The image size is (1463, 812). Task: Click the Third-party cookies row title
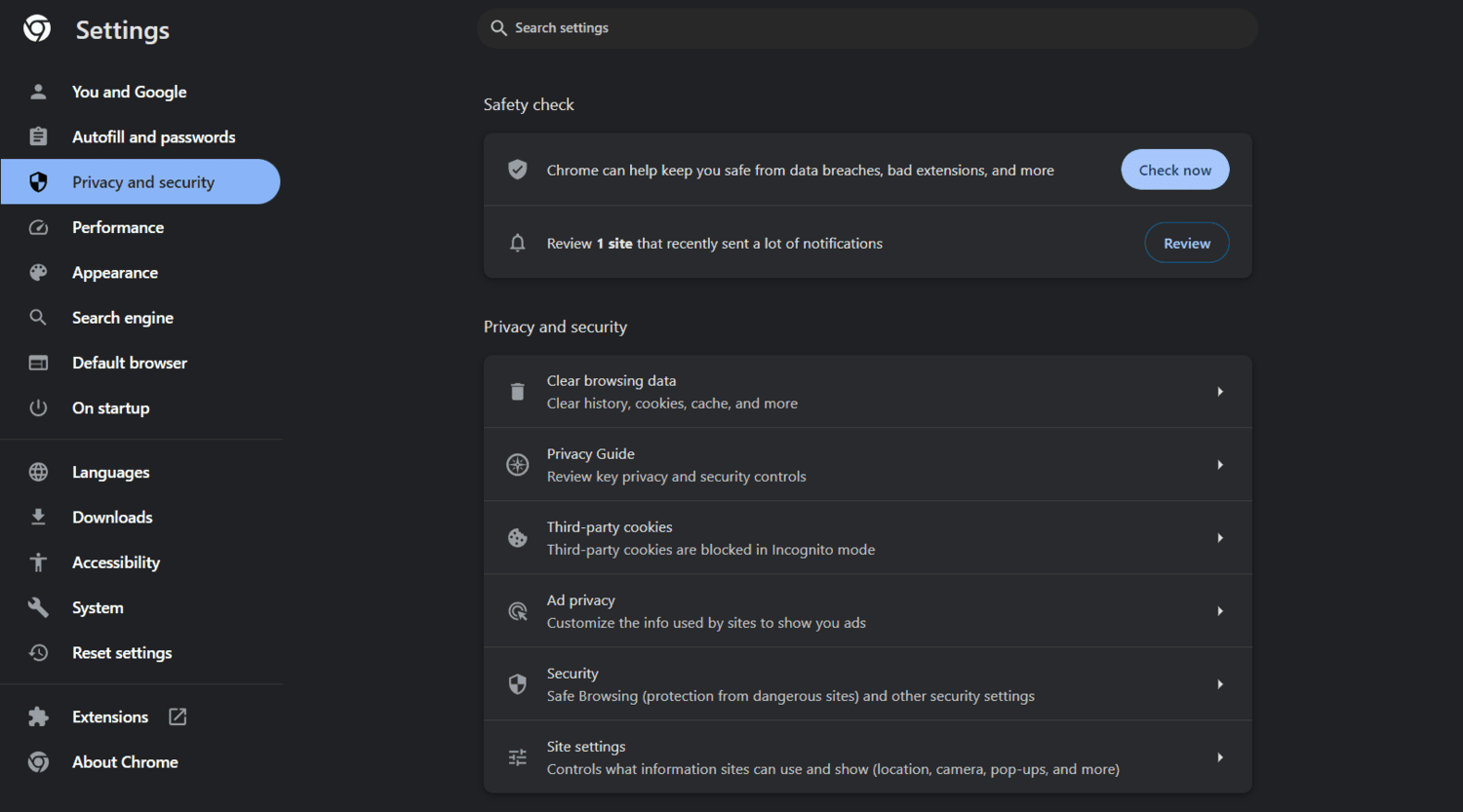point(610,526)
